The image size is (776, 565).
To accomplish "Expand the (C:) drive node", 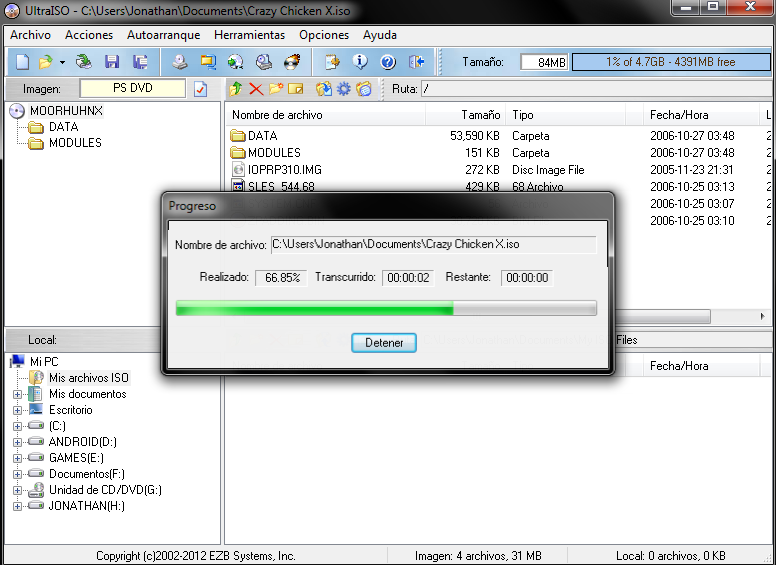I will click(x=17, y=426).
